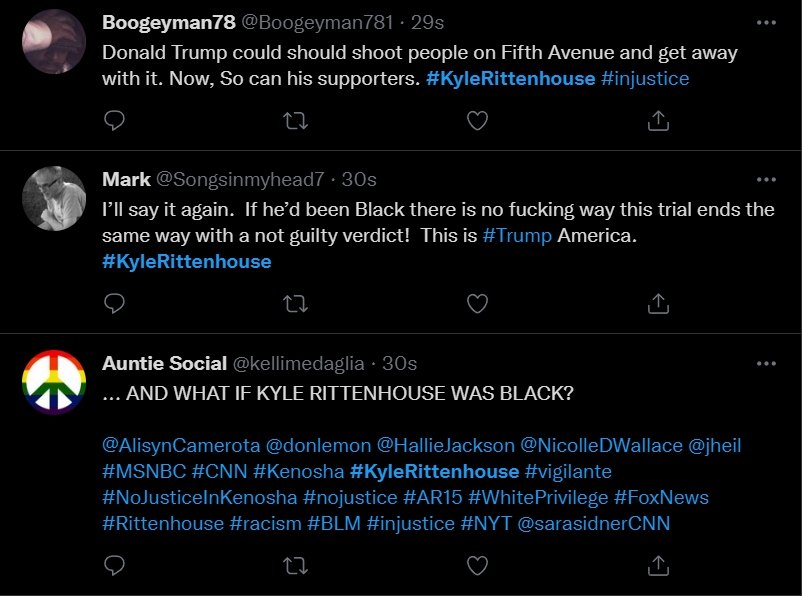This screenshot has height=596, width=802.
Task: Like Auntie Social's tweet
Action: click(478, 566)
